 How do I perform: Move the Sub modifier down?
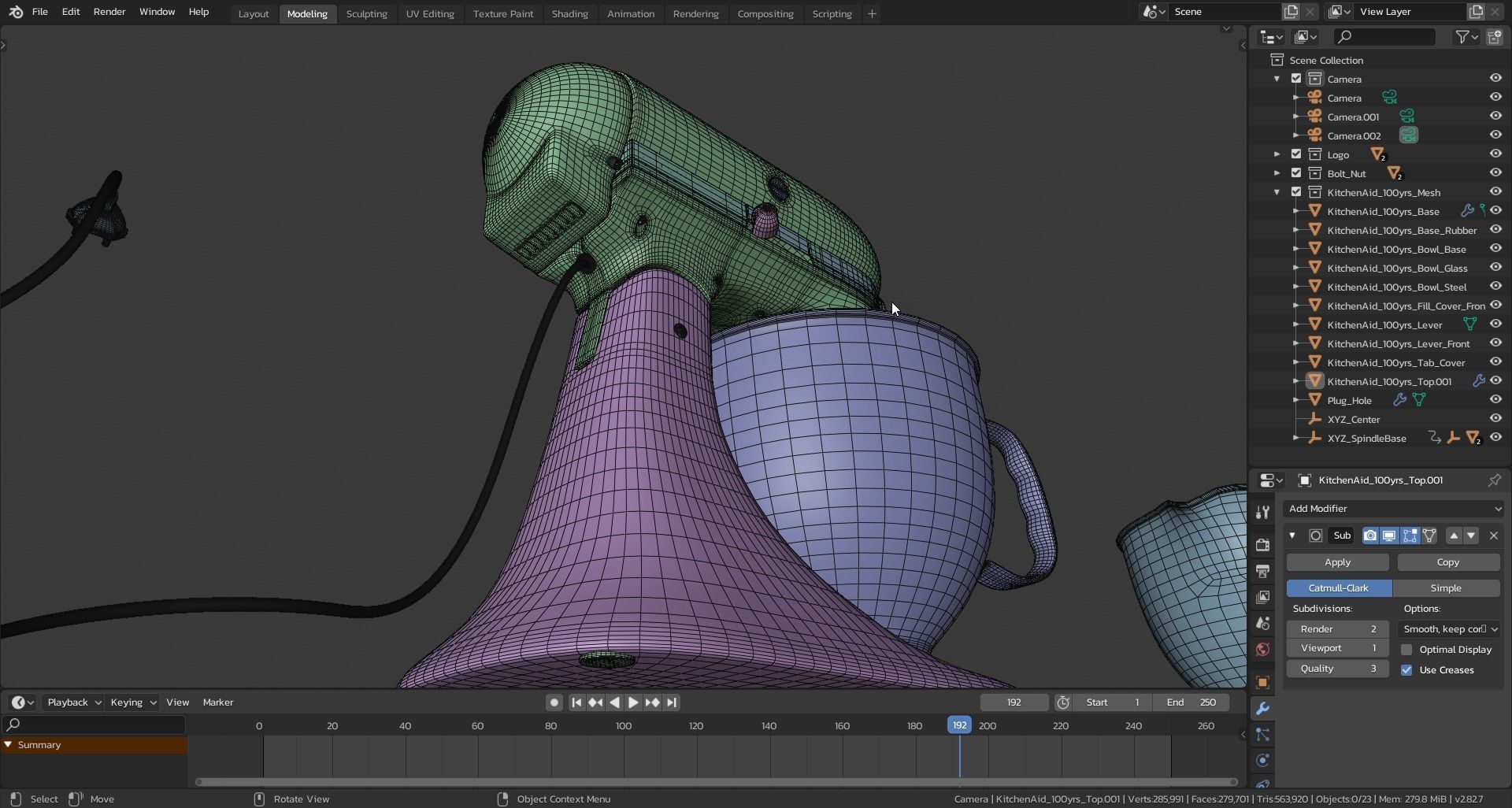1471,536
